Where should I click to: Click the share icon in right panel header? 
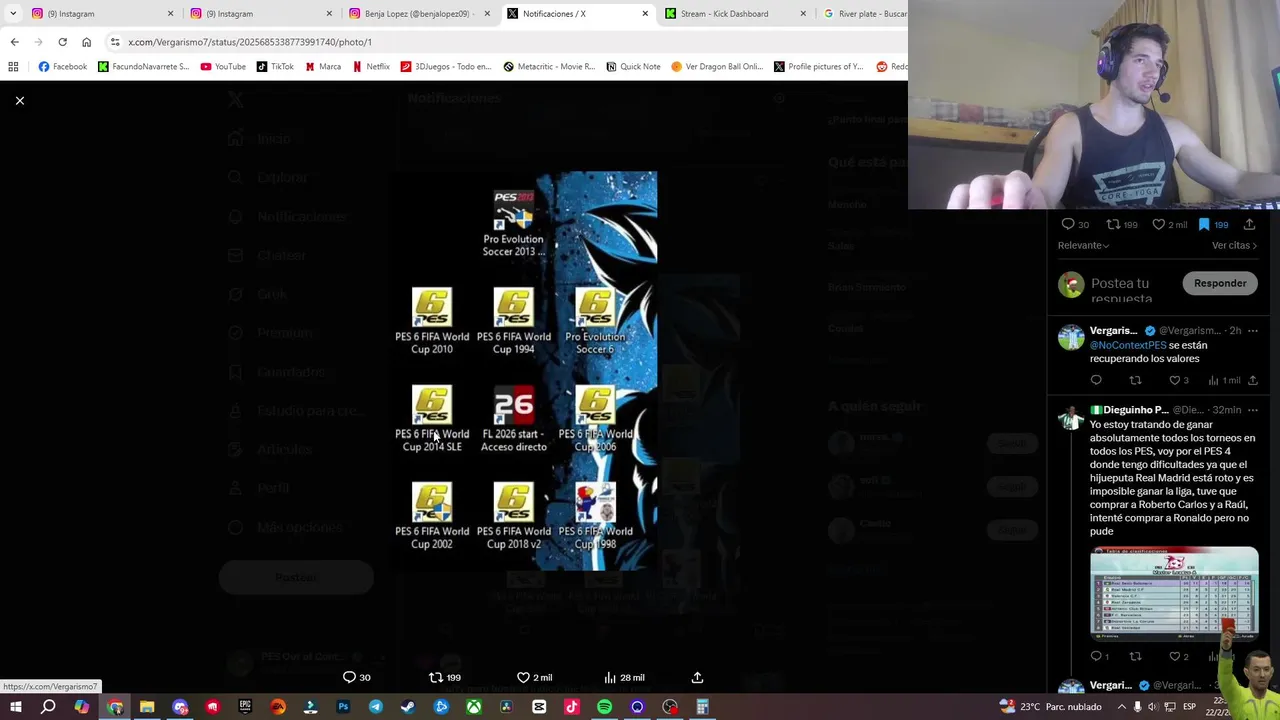coord(1249,224)
